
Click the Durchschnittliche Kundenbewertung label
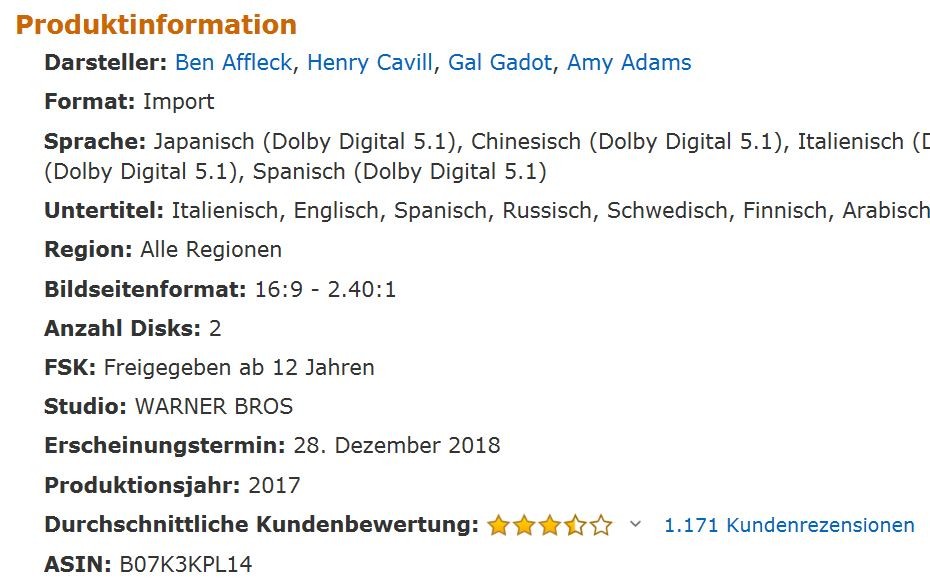(261, 525)
